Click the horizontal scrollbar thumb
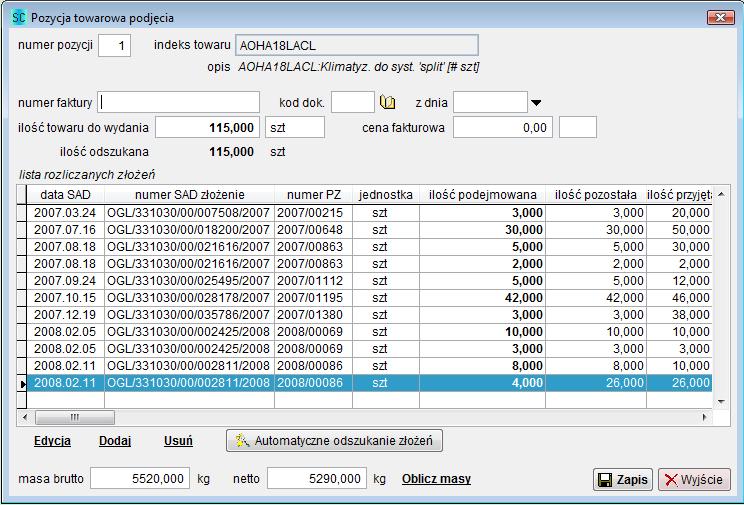The width and height of the screenshot is (744, 505). 75,418
